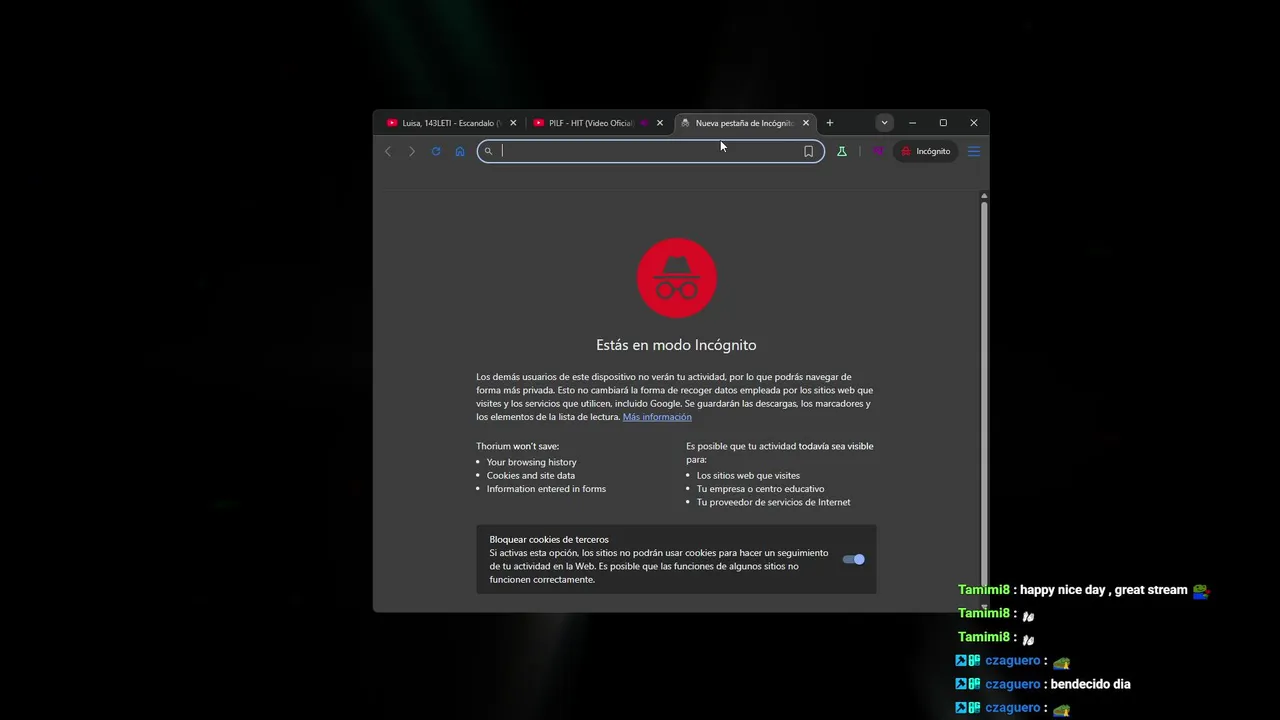Open the home page via house icon
This screenshot has height=720, width=1280.
pyautogui.click(x=460, y=151)
